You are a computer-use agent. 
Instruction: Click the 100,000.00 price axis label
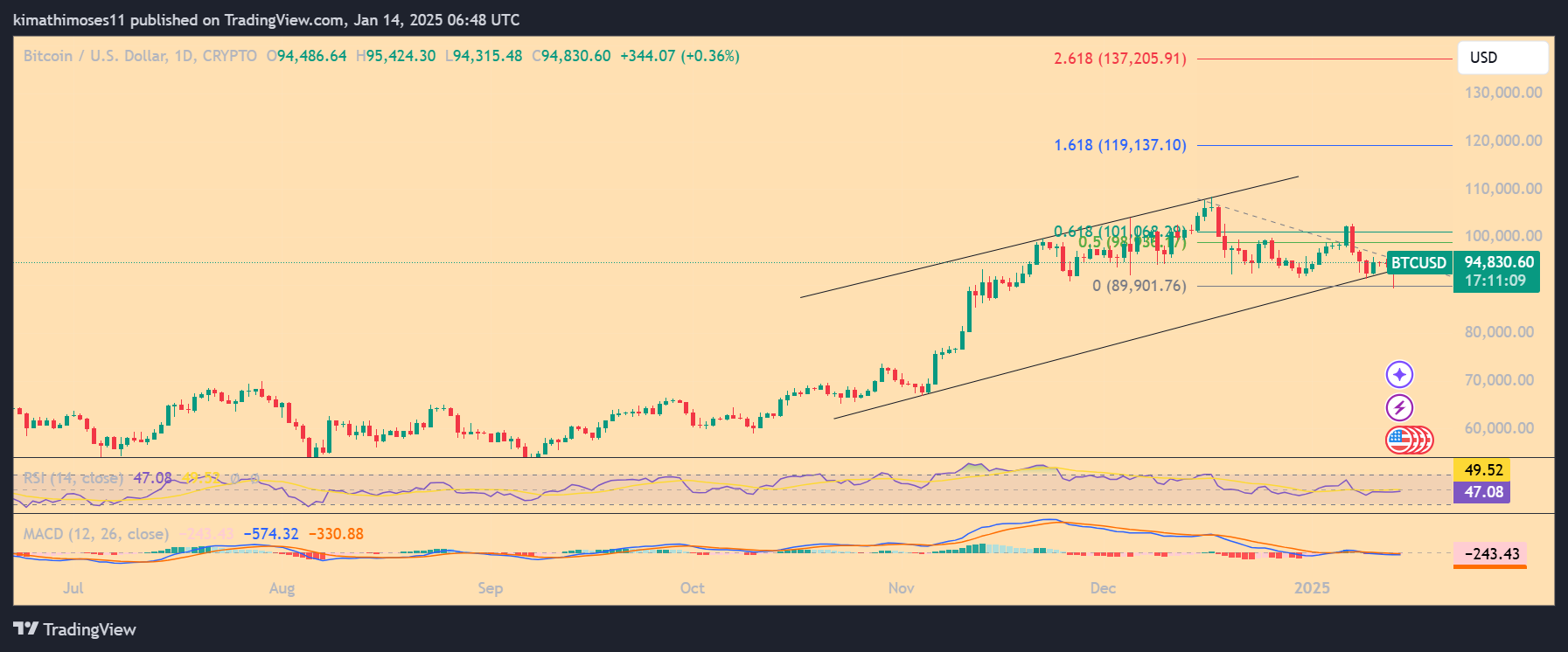(1503, 236)
